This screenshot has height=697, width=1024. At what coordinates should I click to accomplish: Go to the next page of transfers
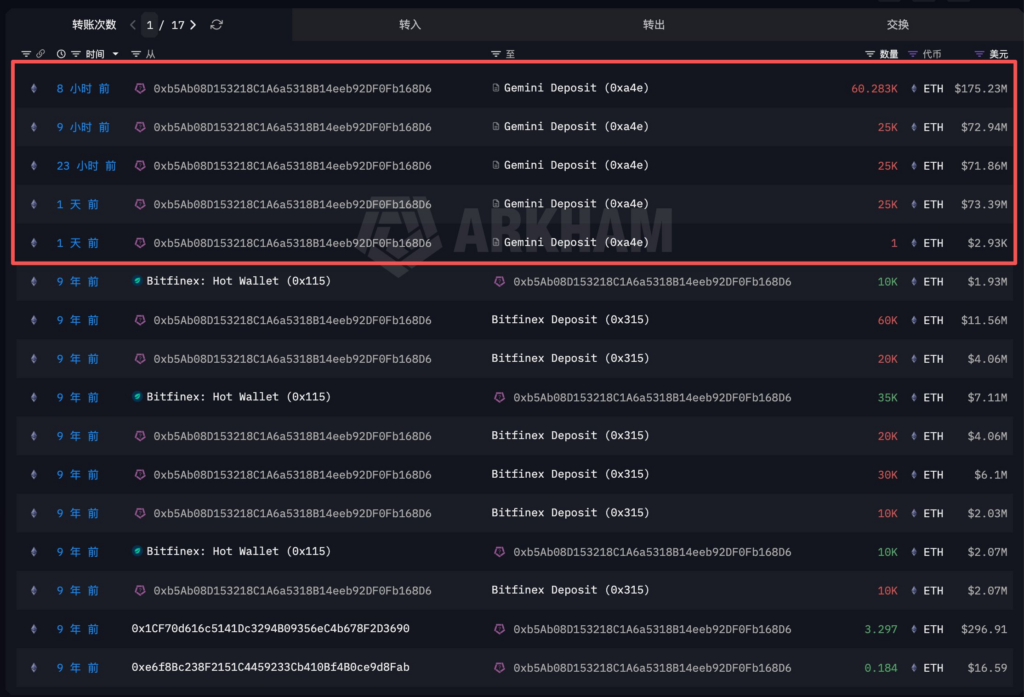193,25
